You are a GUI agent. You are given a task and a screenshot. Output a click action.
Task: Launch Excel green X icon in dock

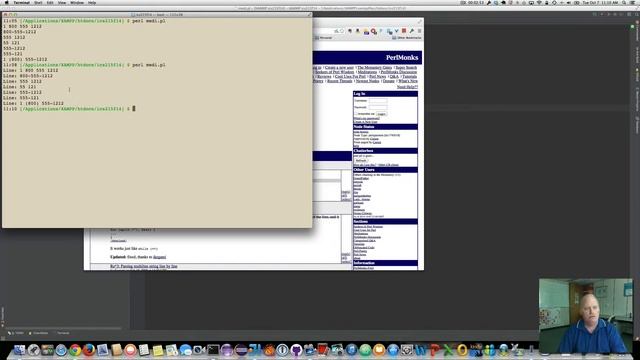448,350
